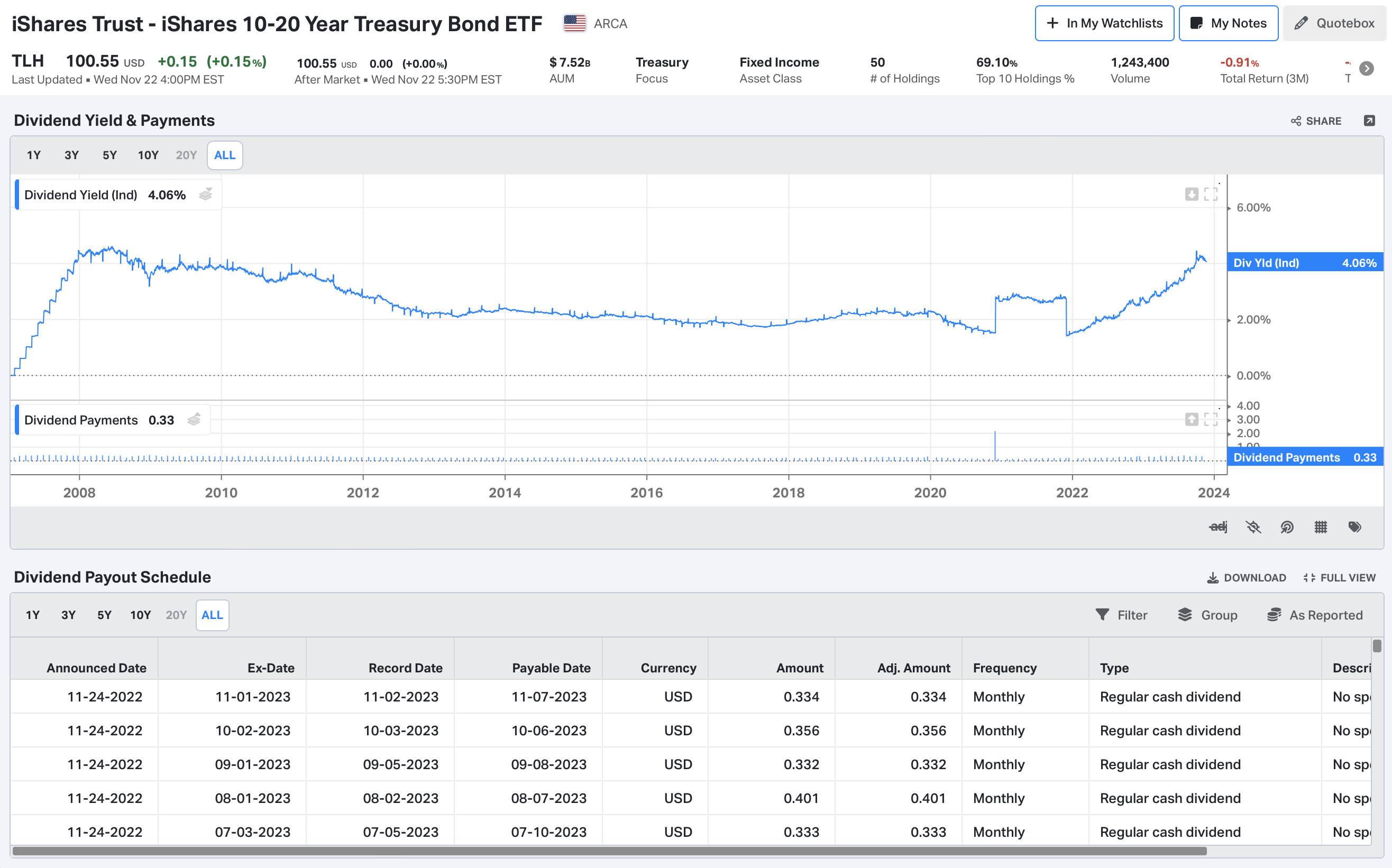Select 1Y range on the dividend chart
The width and height of the screenshot is (1392, 868).
(x=34, y=155)
